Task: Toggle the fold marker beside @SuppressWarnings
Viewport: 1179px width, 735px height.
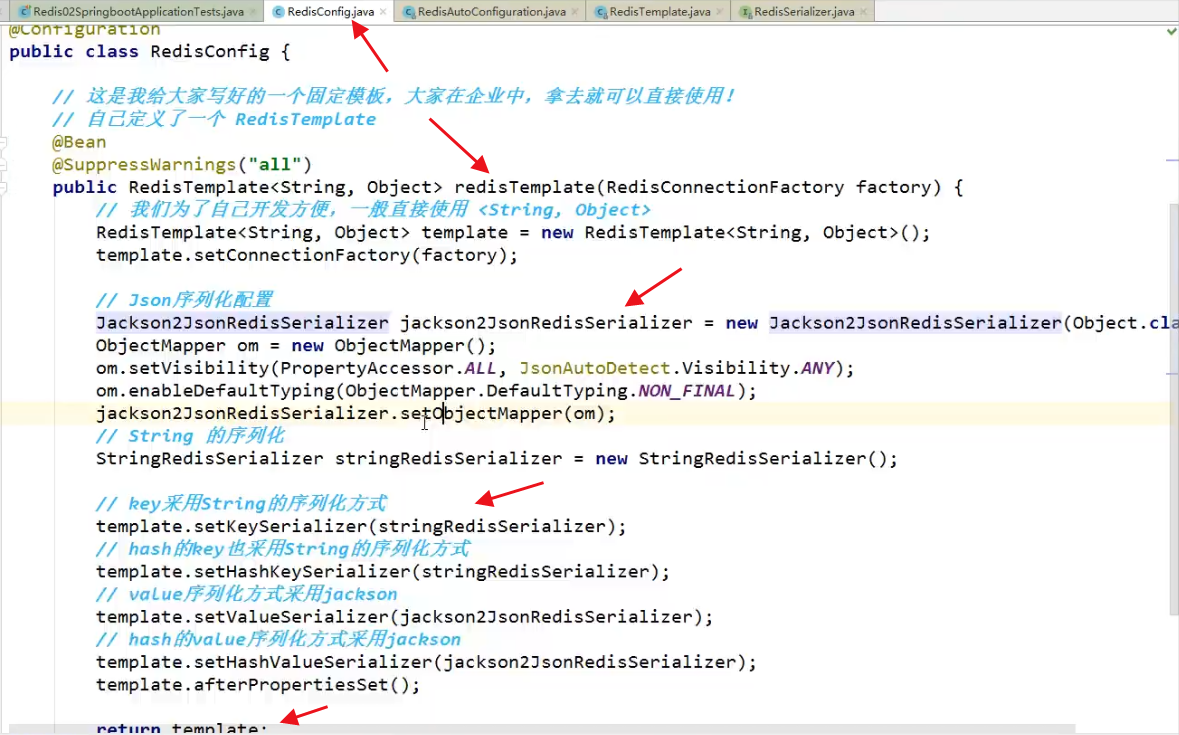Action: [3, 165]
